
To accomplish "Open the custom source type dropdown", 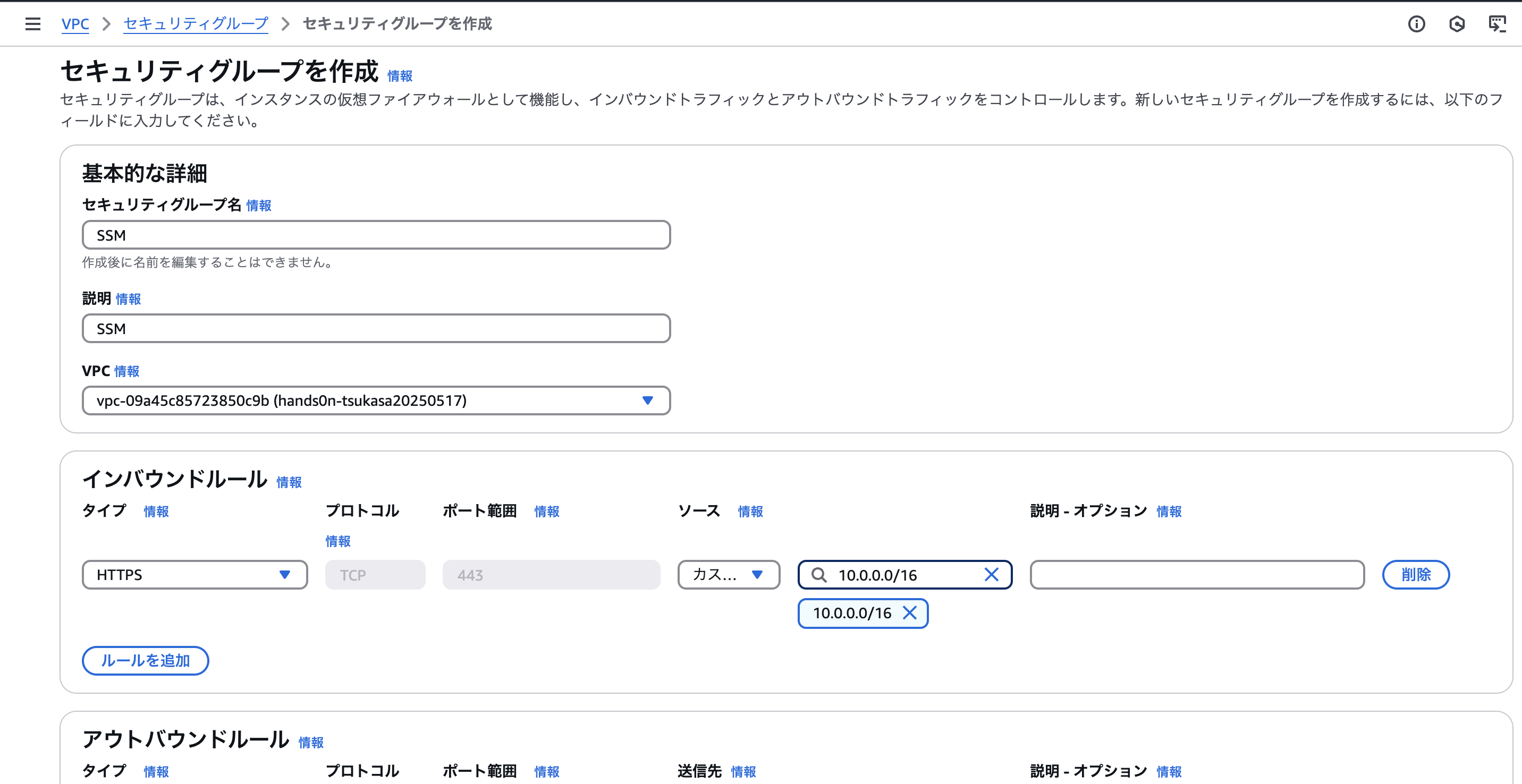I will coord(728,574).
